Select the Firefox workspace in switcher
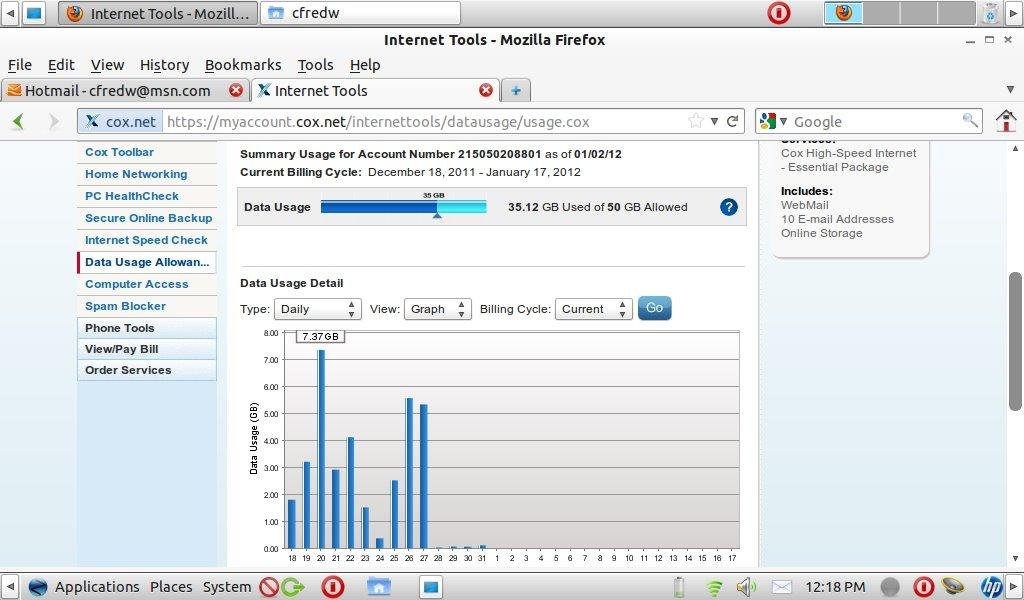Screen dimensions: 1024x600 pyautogui.click(x=843, y=13)
